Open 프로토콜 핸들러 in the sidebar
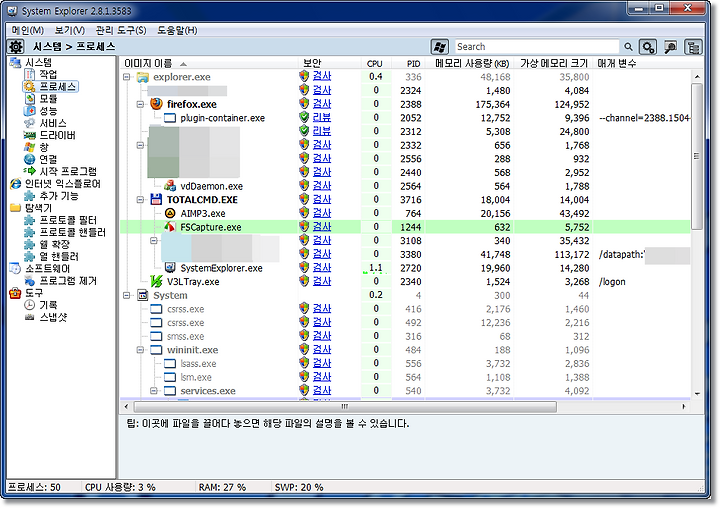This screenshot has width=720, height=508. tap(73, 232)
